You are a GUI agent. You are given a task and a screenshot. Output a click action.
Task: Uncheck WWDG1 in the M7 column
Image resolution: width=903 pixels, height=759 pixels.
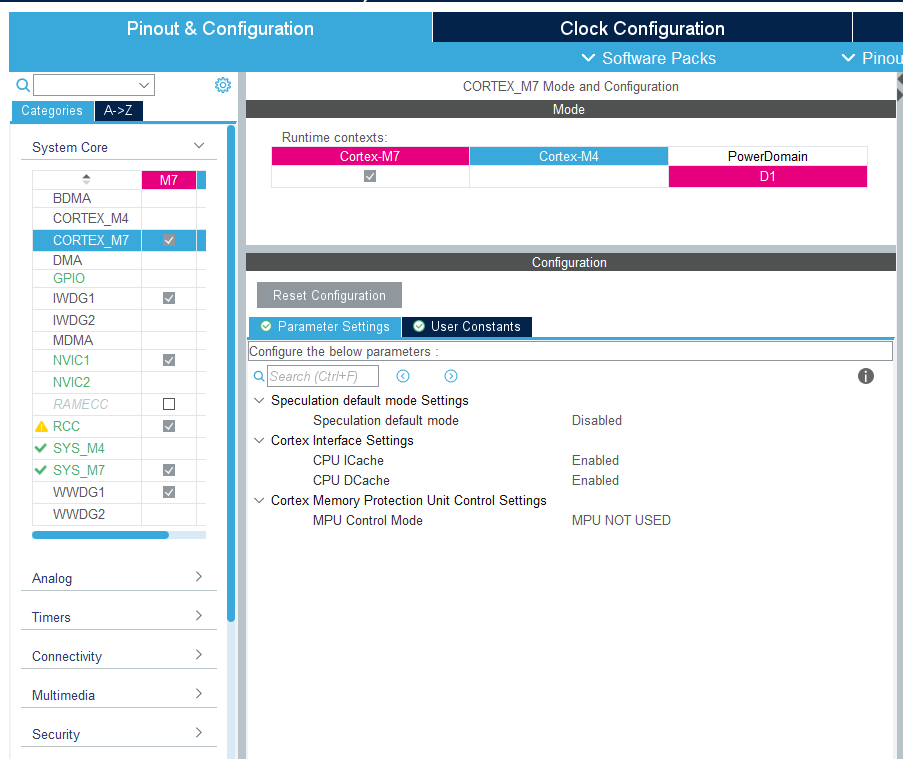168,492
